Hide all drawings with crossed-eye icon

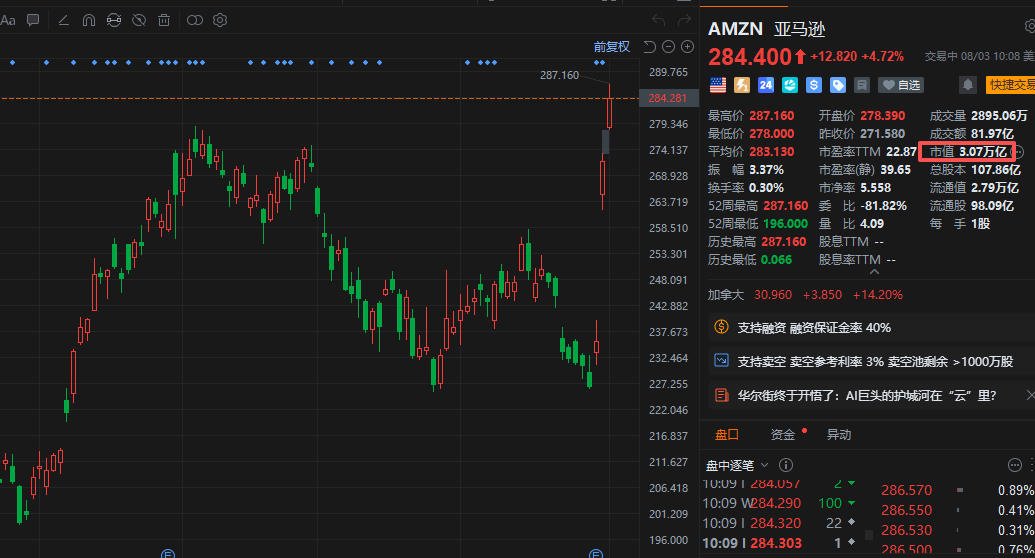tap(139, 20)
